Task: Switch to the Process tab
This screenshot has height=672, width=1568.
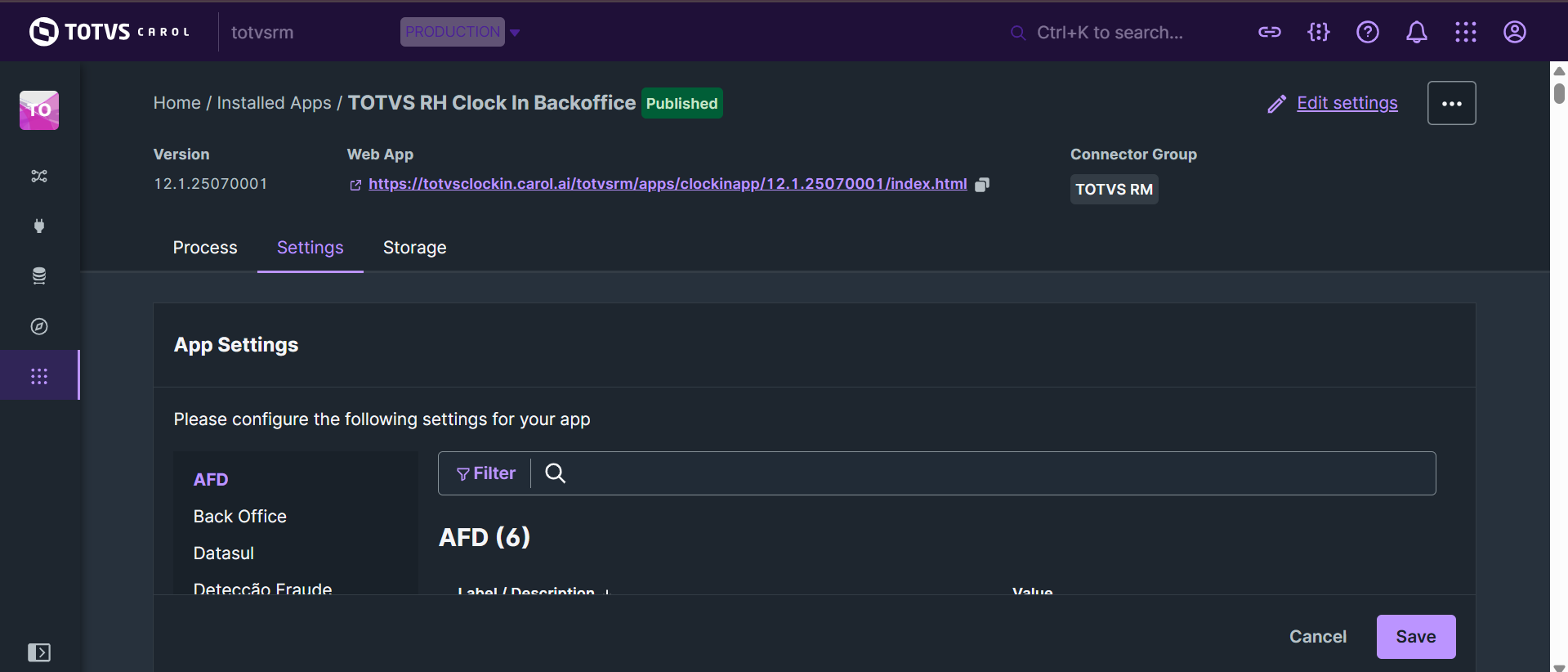Action: click(205, 248)
